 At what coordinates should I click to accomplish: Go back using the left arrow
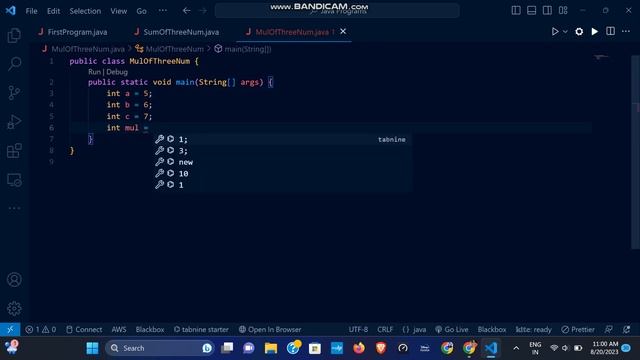[x=187, y=11]
